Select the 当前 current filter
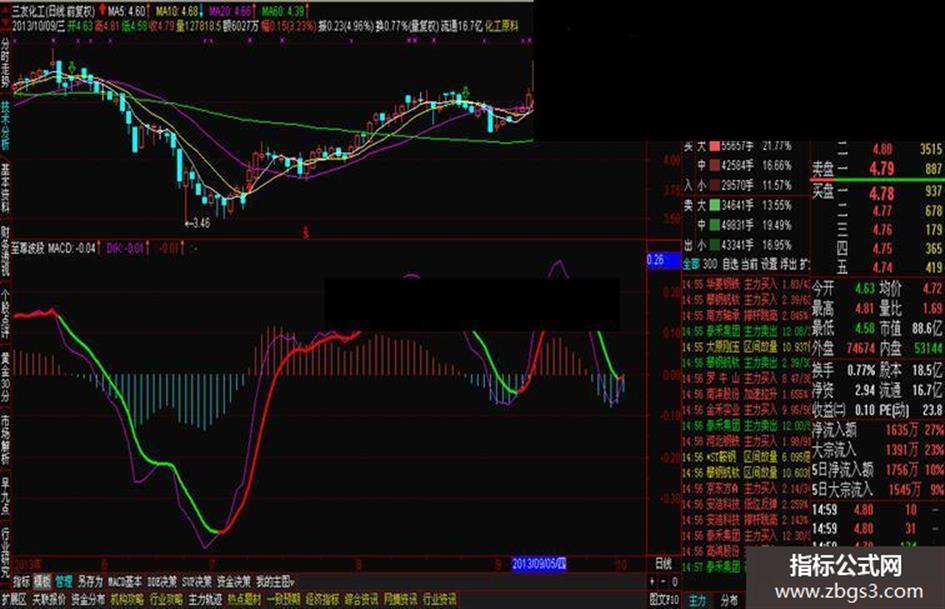 point(749,264)
